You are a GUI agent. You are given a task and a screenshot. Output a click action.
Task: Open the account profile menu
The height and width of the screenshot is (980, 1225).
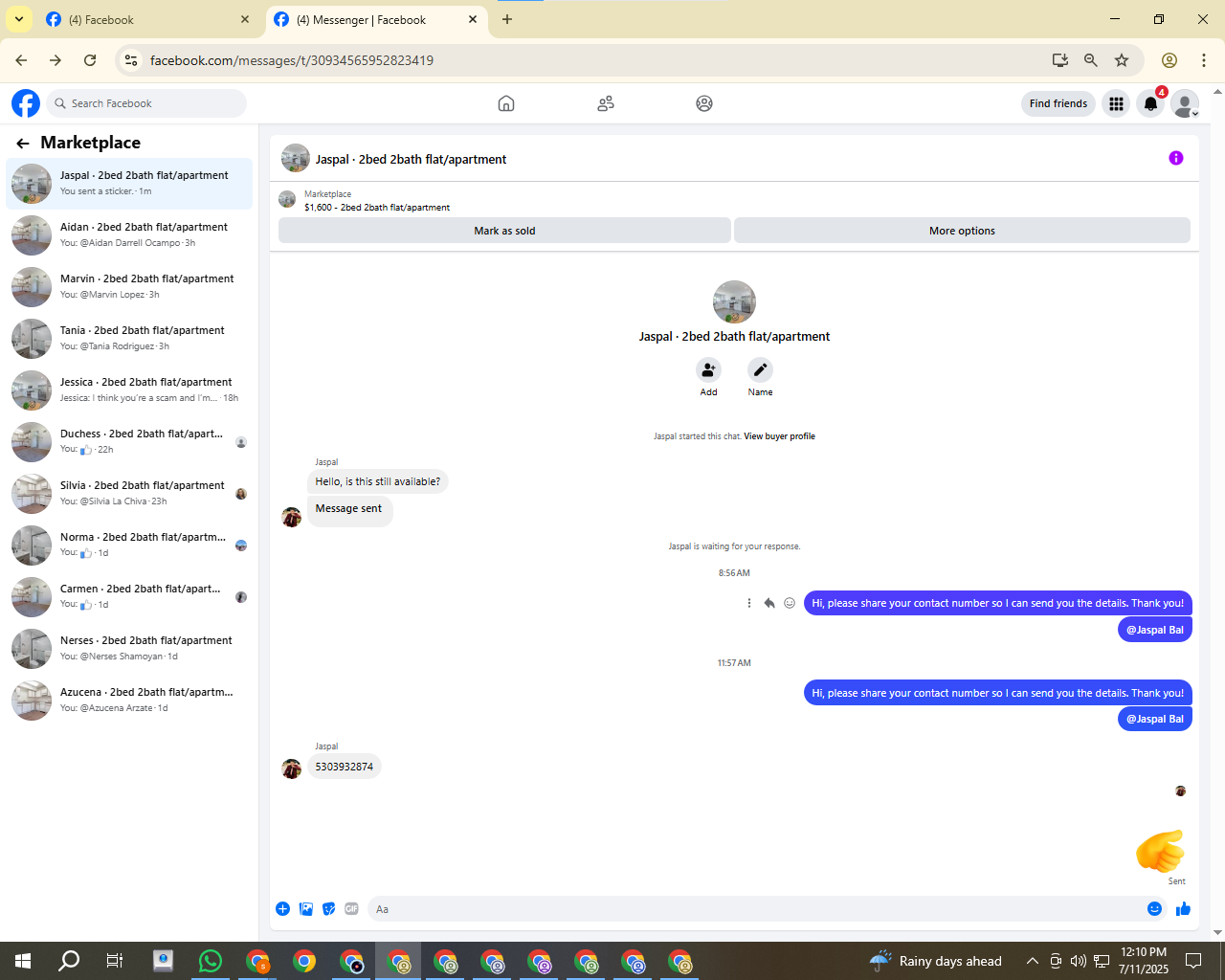click(1186, 103)
